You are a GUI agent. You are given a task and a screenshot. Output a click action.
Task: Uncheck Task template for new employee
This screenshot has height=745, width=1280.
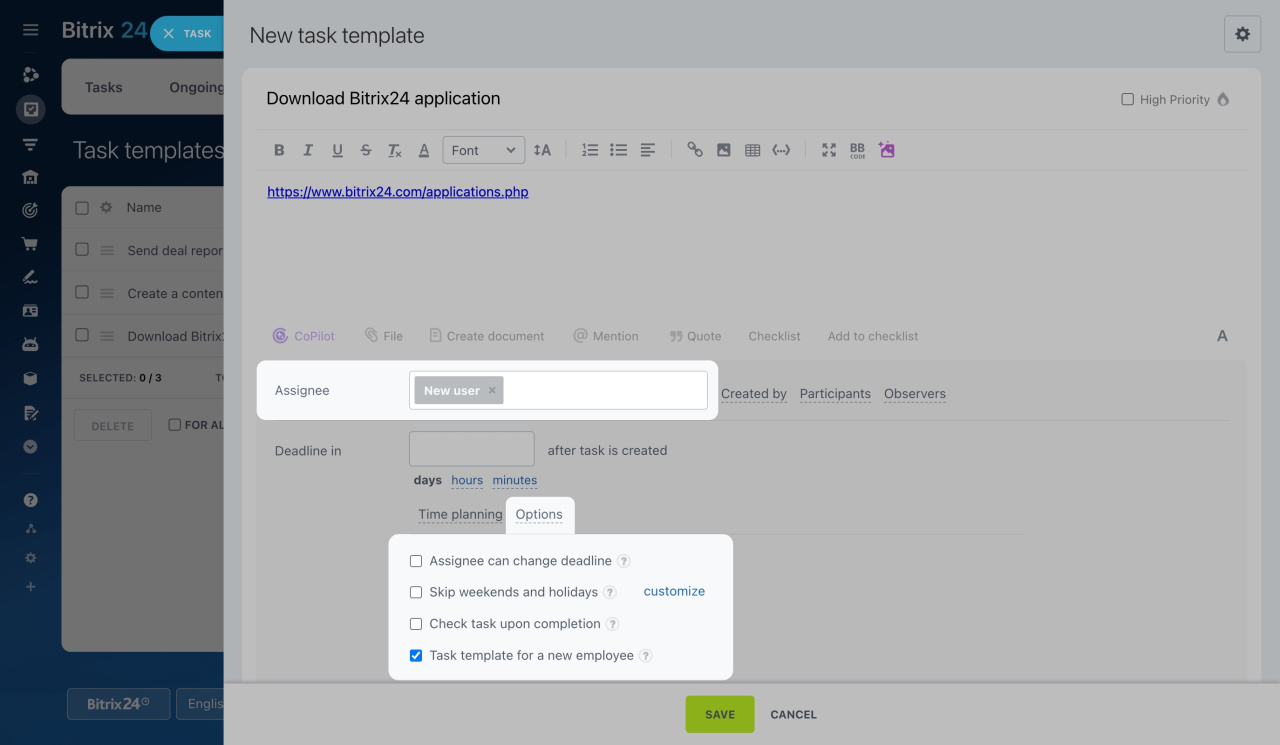pos(416,656)
